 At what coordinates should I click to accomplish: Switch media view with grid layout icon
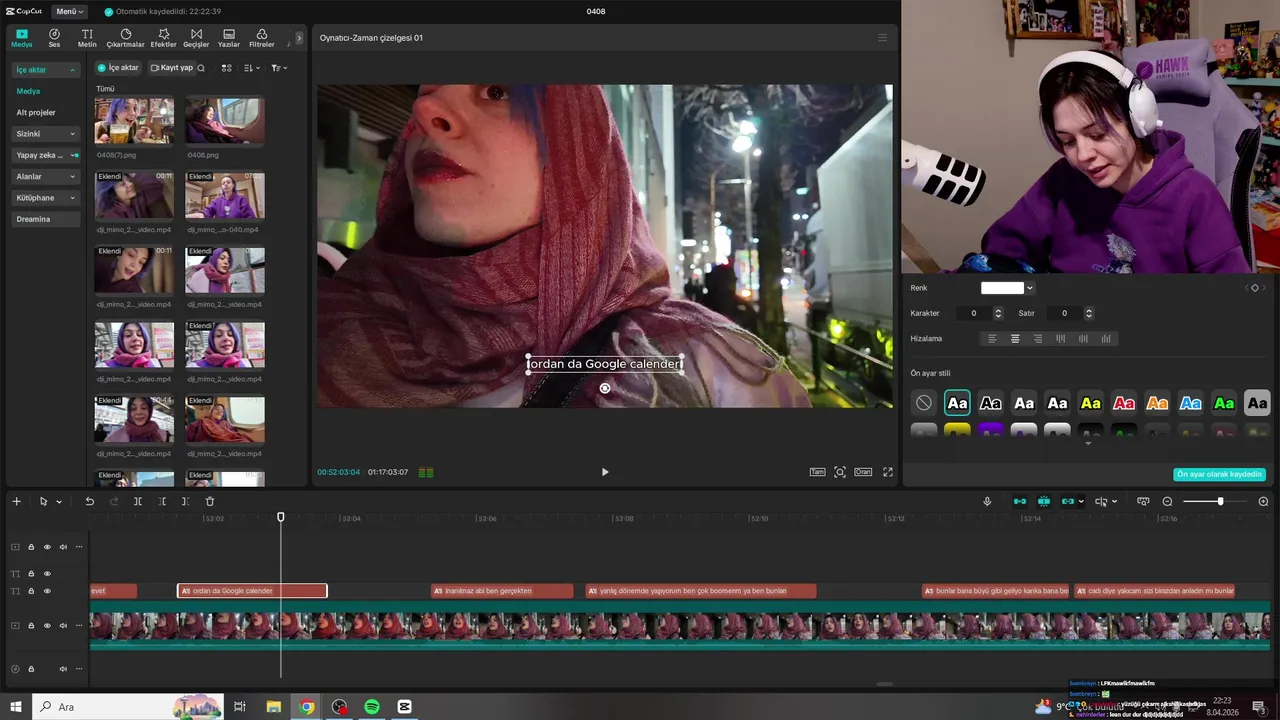pyautogui.click(x=227, y=68)
